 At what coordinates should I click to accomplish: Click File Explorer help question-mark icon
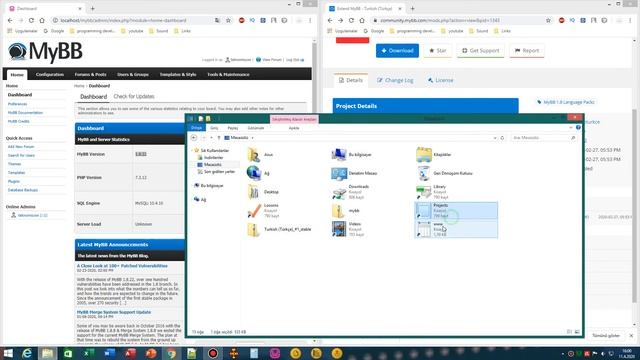578,128
